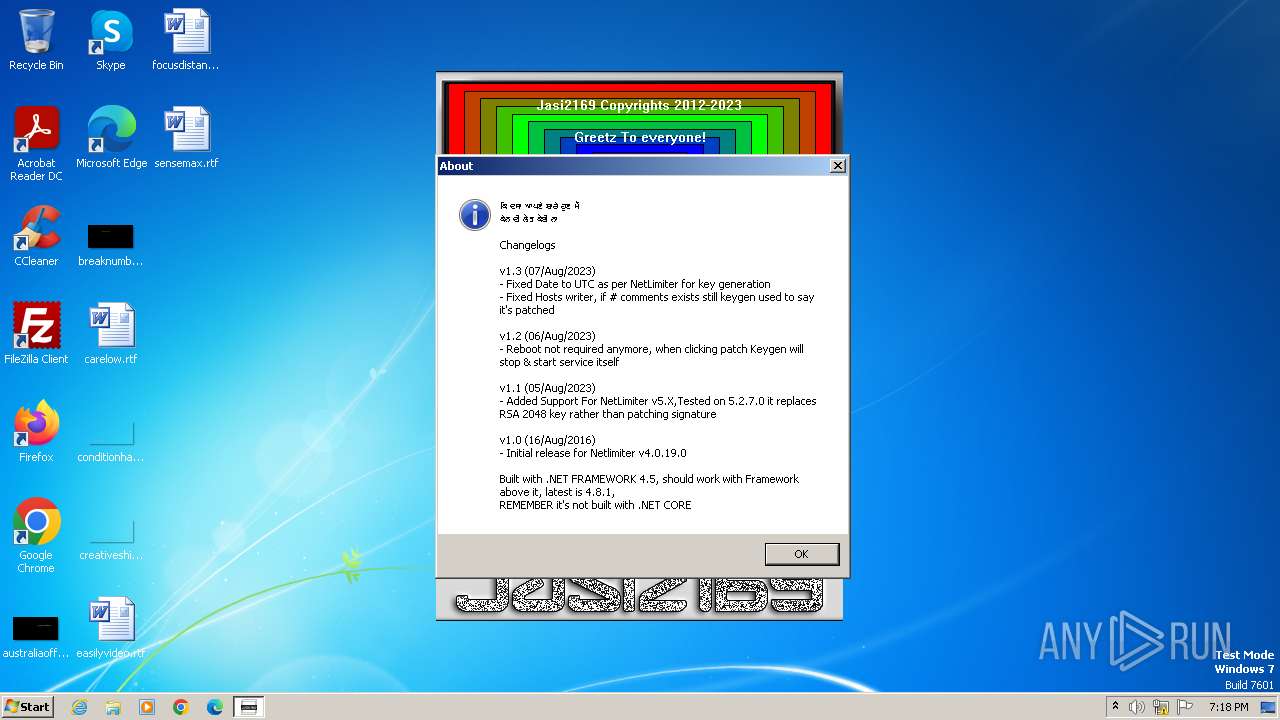Close the About dialog
This screenshot has height=720, width=1280.
click(838, 166)
